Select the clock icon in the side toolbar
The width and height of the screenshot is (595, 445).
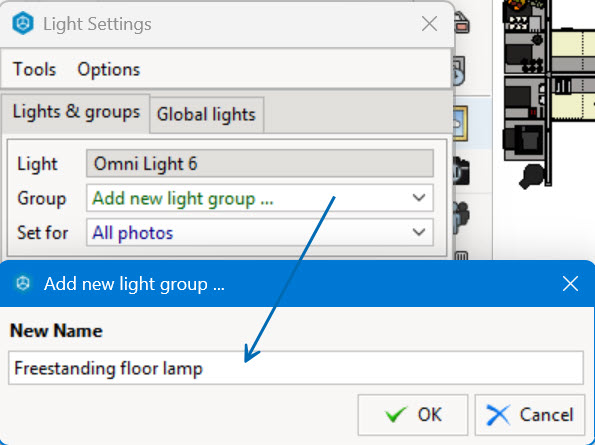(x=459, y=72)
